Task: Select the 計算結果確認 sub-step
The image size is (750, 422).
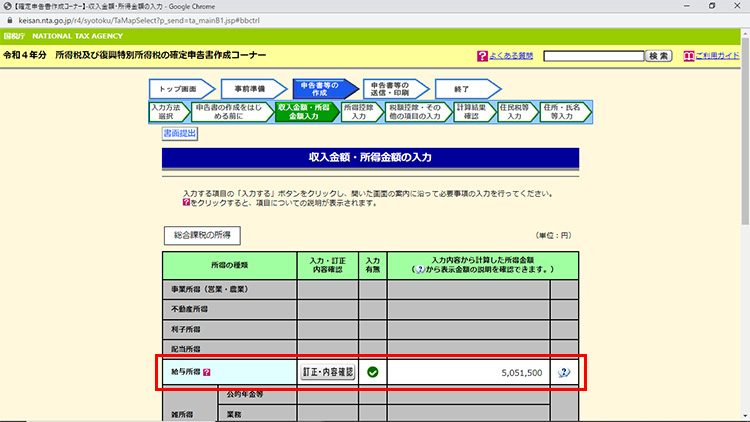Action: click(x=474, y=111)
